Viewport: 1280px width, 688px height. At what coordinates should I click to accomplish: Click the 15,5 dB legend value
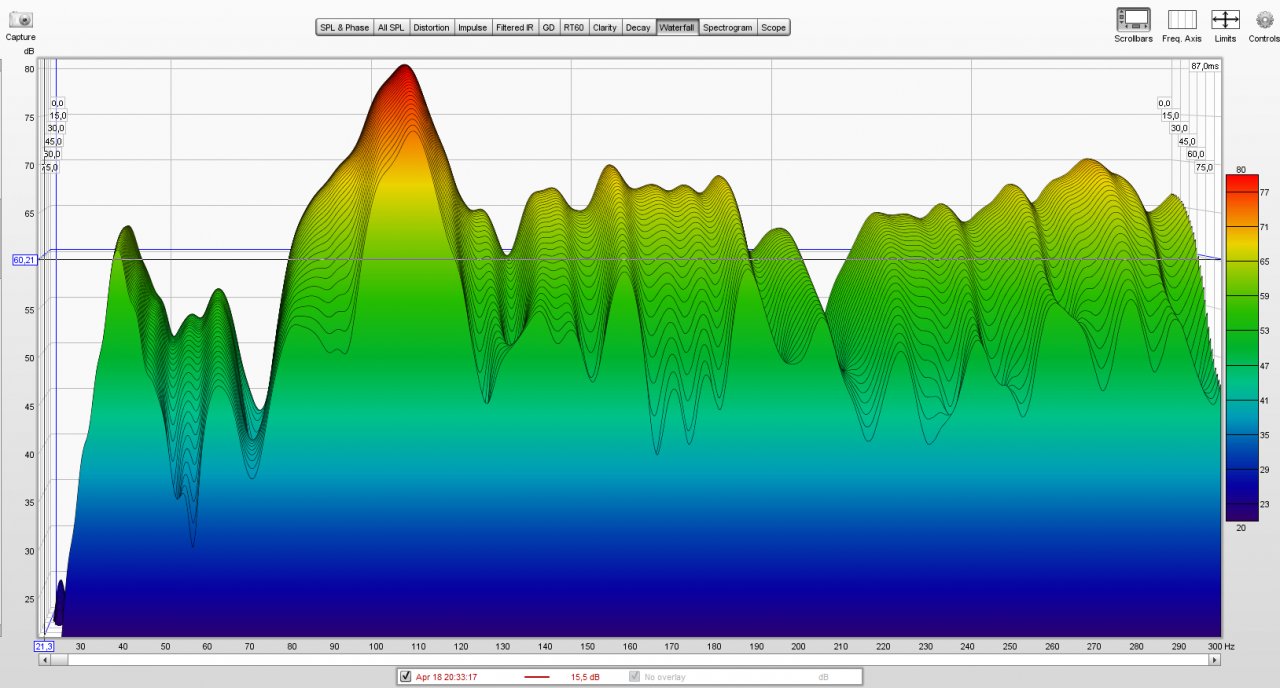coord(585,678)
